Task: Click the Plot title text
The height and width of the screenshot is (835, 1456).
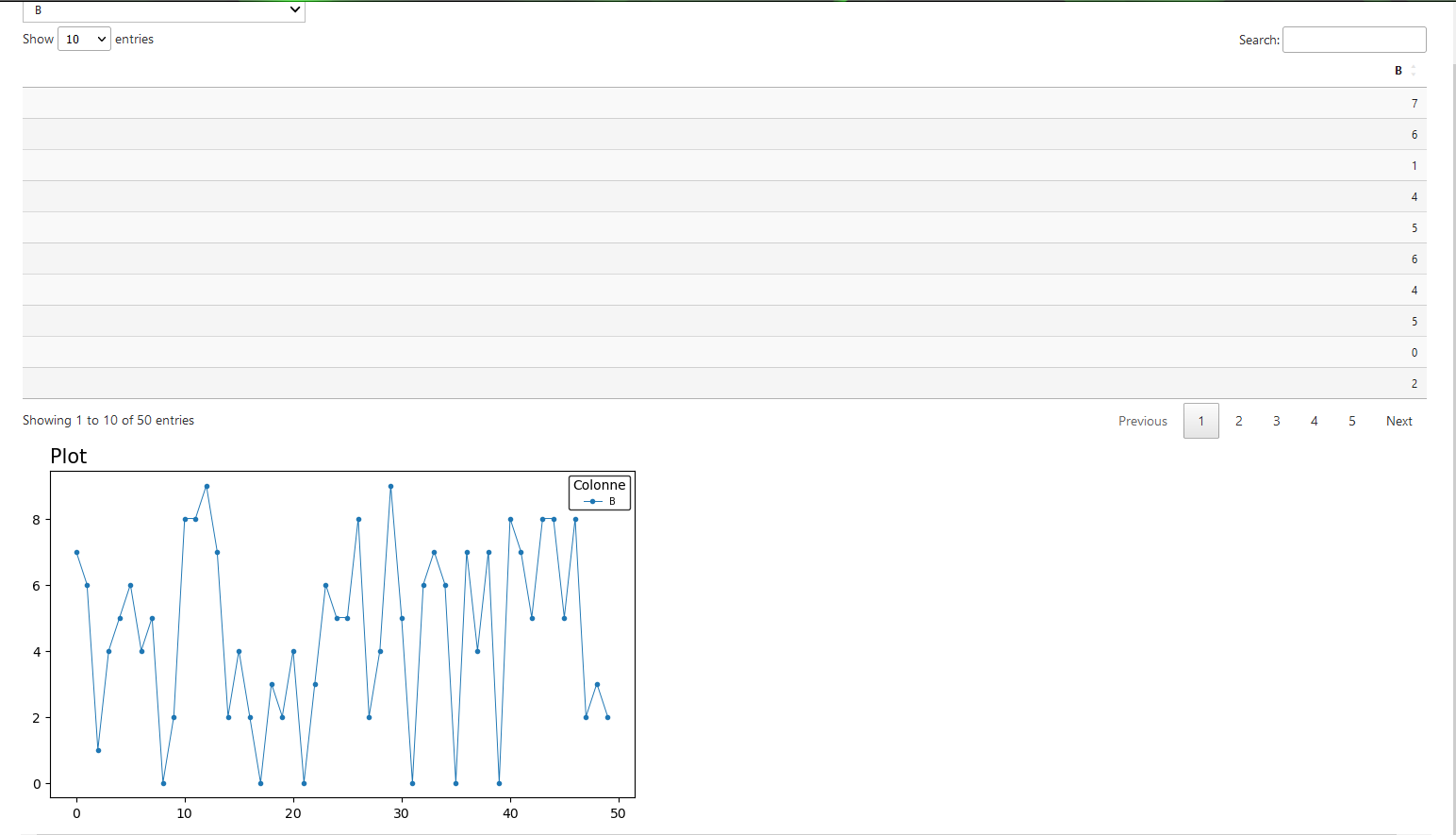Action: (x=69, y=456)
